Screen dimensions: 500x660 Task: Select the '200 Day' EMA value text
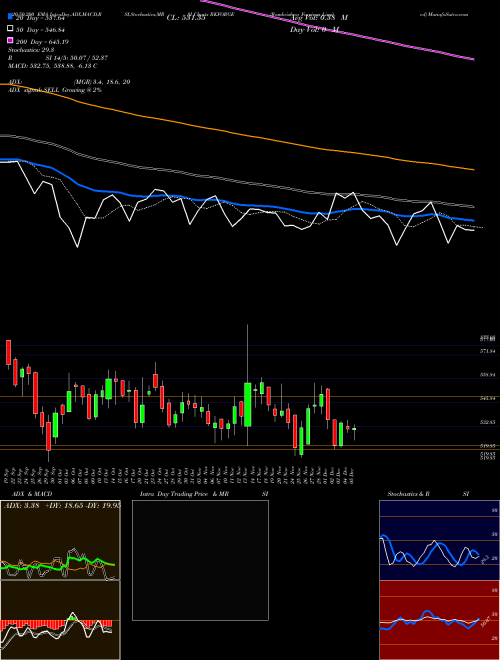coord(42,42)
